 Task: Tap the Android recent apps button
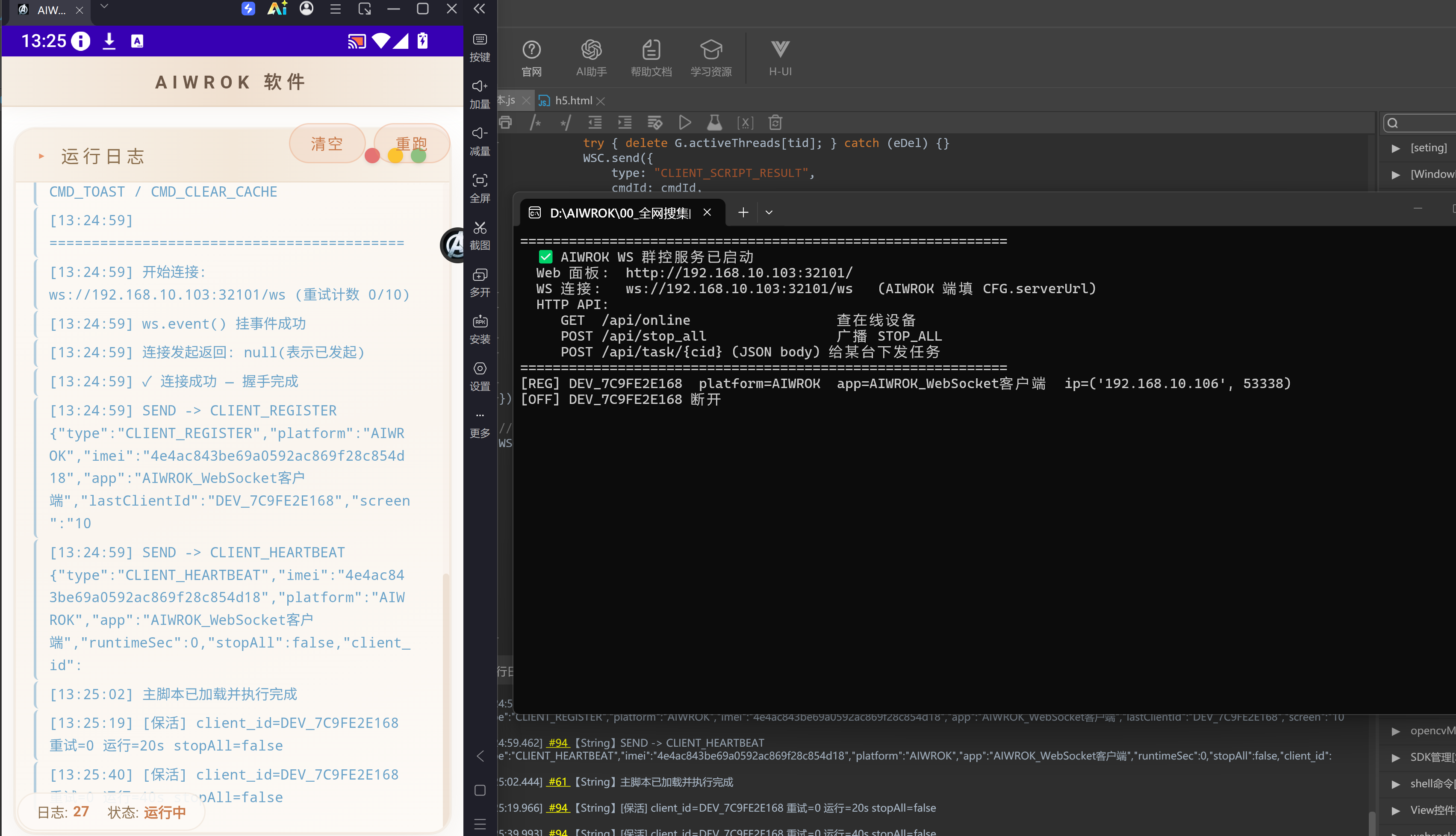tap(480, 825)
